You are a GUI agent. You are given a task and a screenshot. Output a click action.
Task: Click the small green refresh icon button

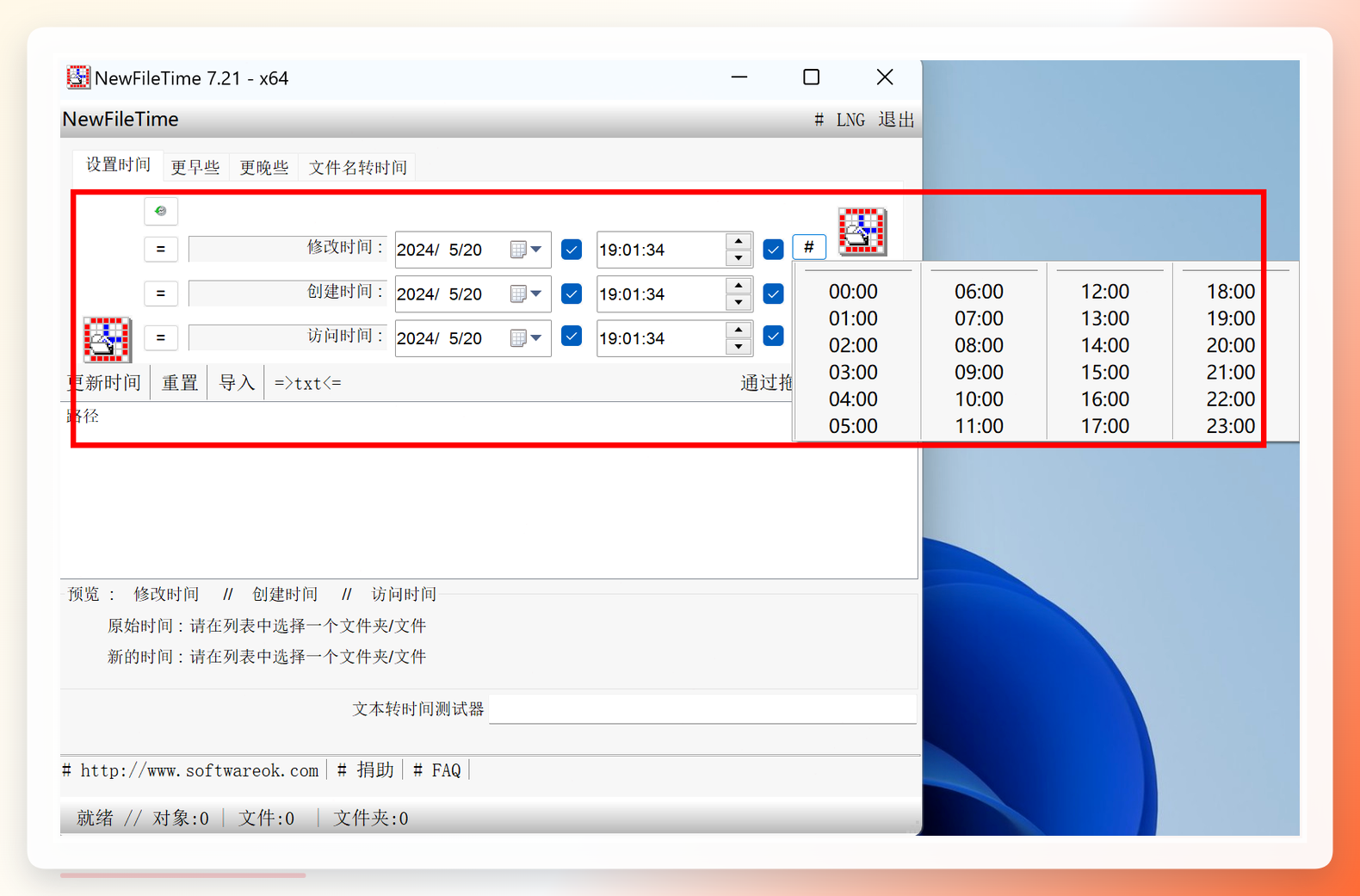pyautogui.click(x=161, y=211)
